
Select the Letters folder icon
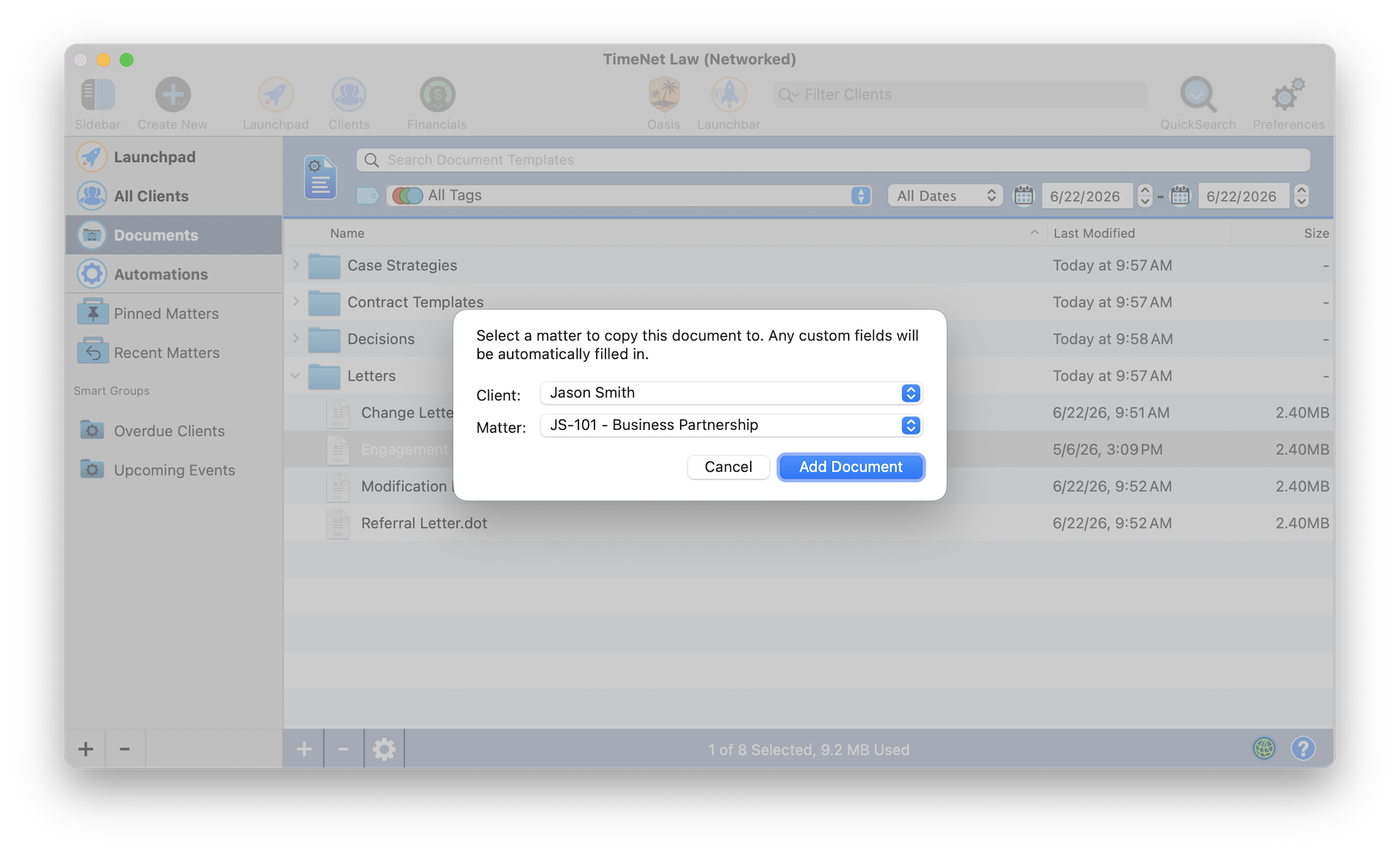pos(324,376)
